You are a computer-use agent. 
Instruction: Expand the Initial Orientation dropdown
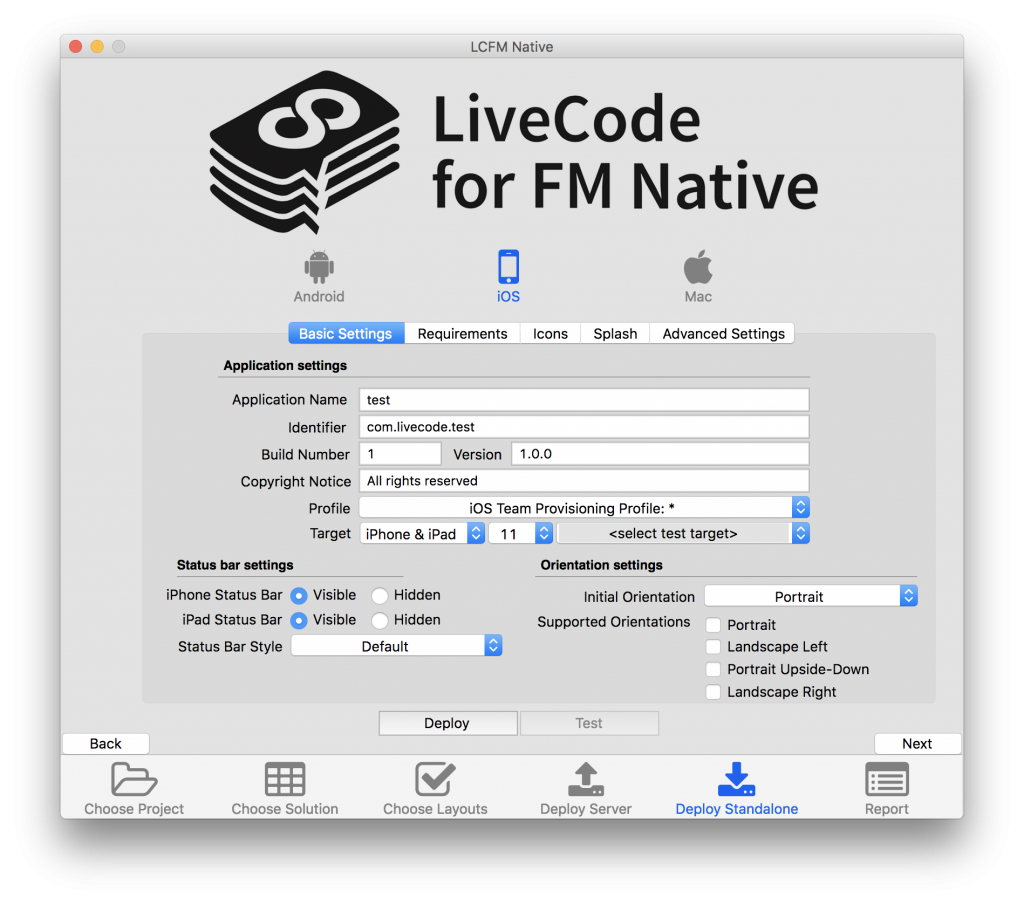[811, 596]
